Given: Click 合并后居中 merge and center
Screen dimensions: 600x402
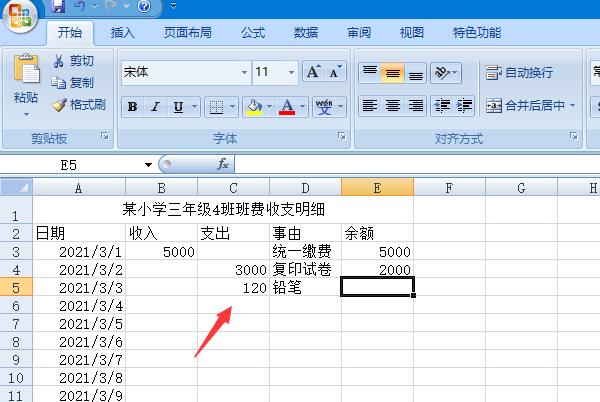Looking at the screenshot, I should (x=525, y=105).
